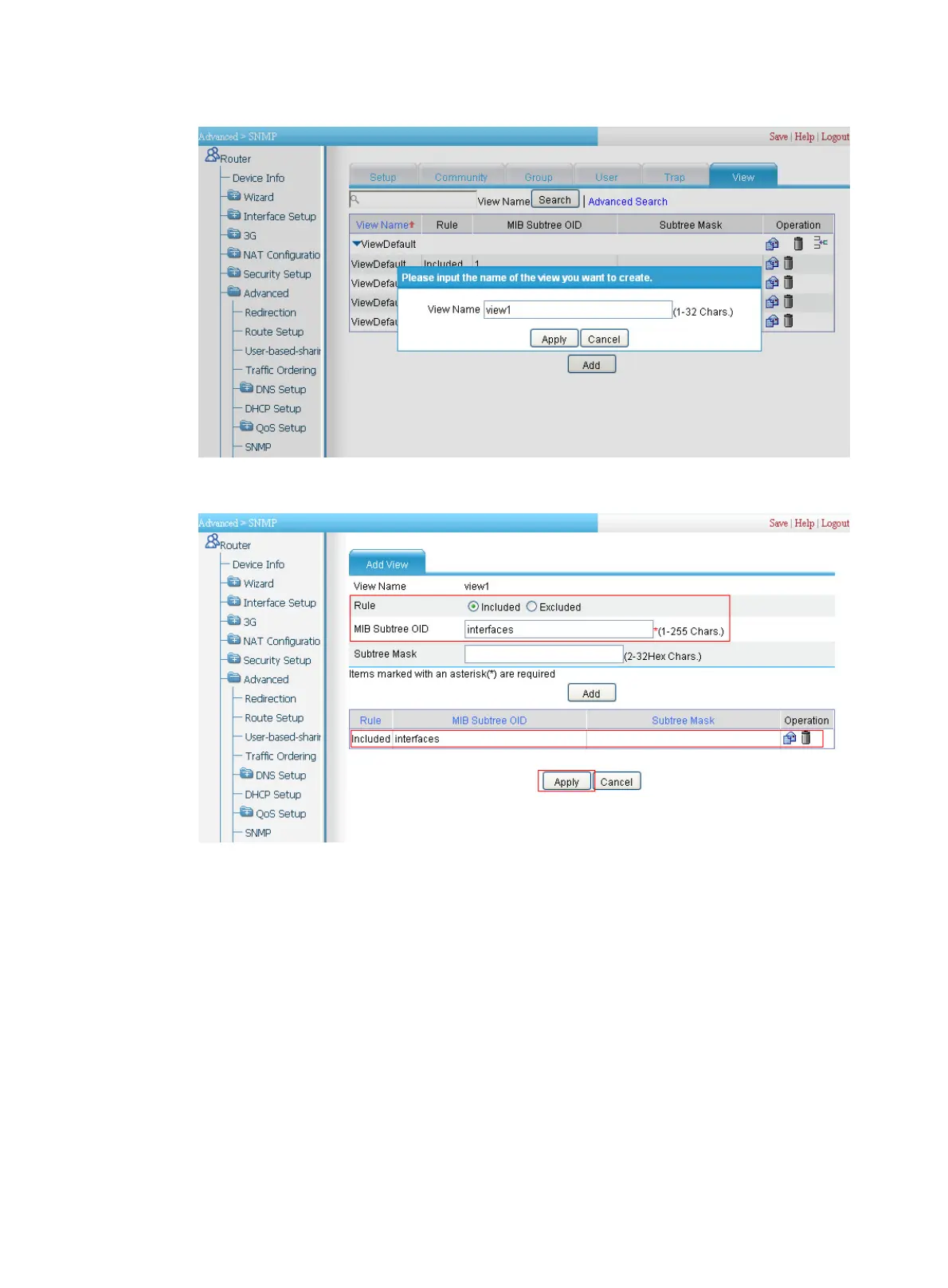Click the Save link in the Add View screenshot
This screenshot has height=1288, width=948.
778,523
